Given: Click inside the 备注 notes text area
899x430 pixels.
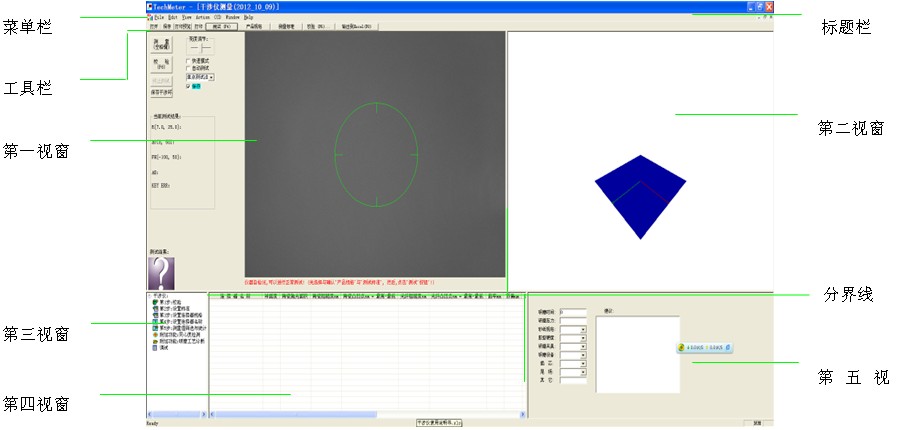Looking at the screenshot, I should [x=638, y=354].
